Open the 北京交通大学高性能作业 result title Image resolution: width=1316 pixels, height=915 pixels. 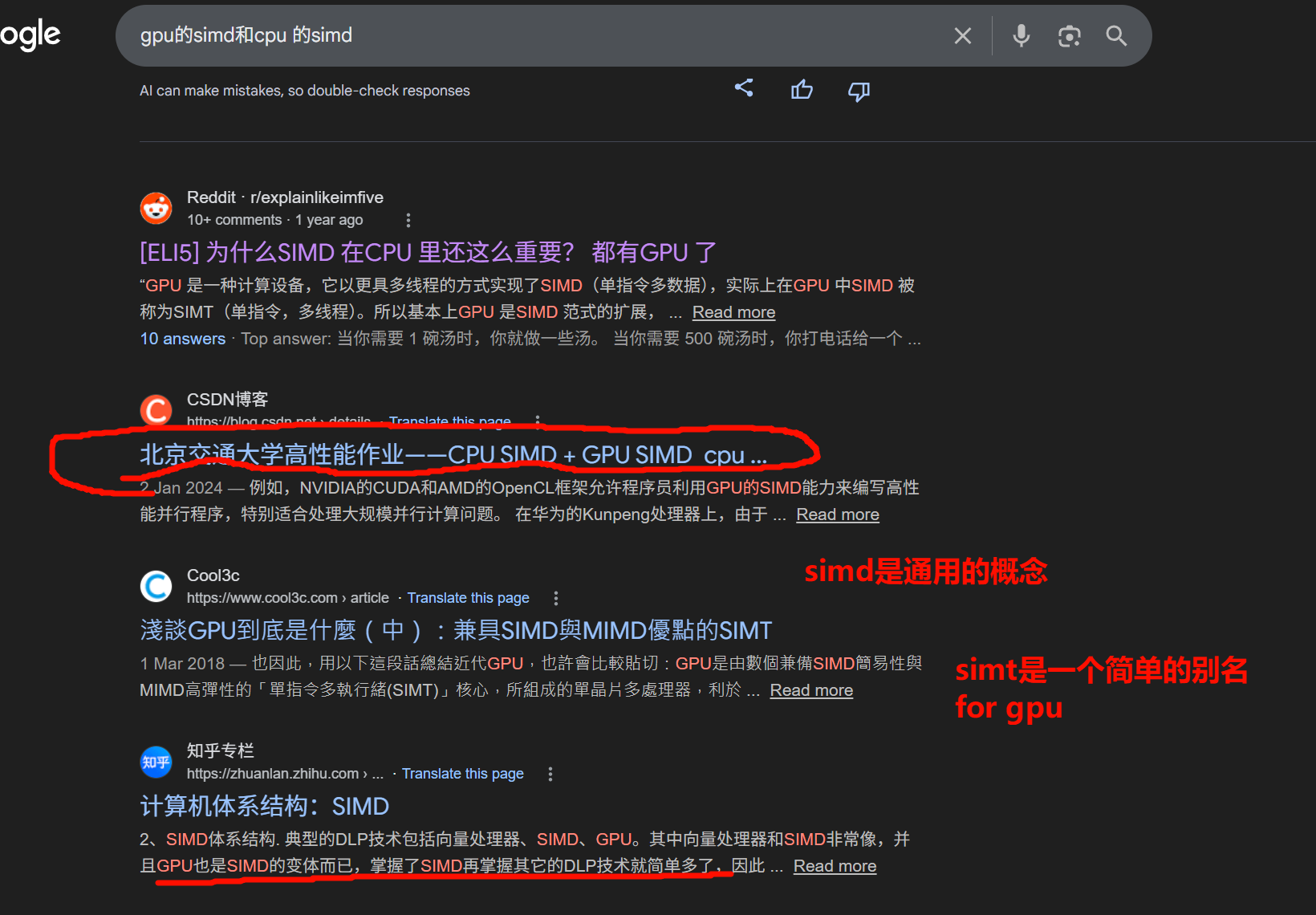453,455
